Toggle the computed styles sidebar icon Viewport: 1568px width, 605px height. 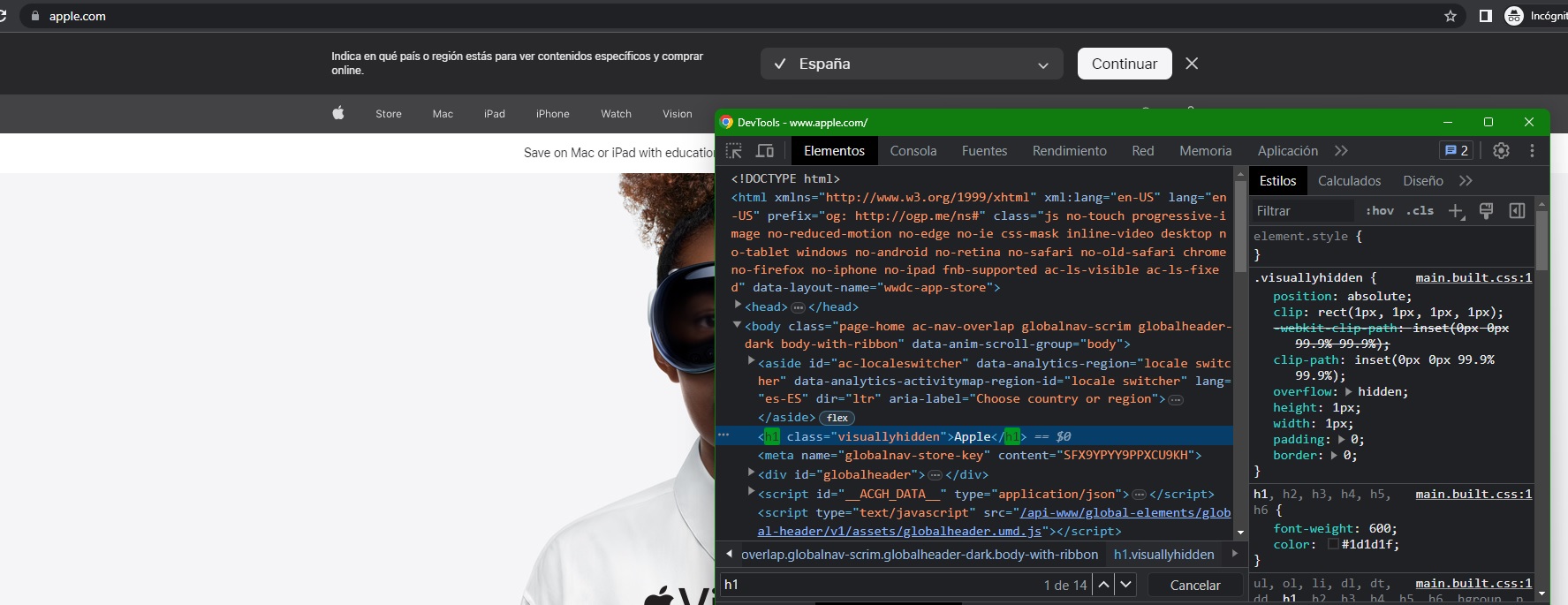point(1517,211)
